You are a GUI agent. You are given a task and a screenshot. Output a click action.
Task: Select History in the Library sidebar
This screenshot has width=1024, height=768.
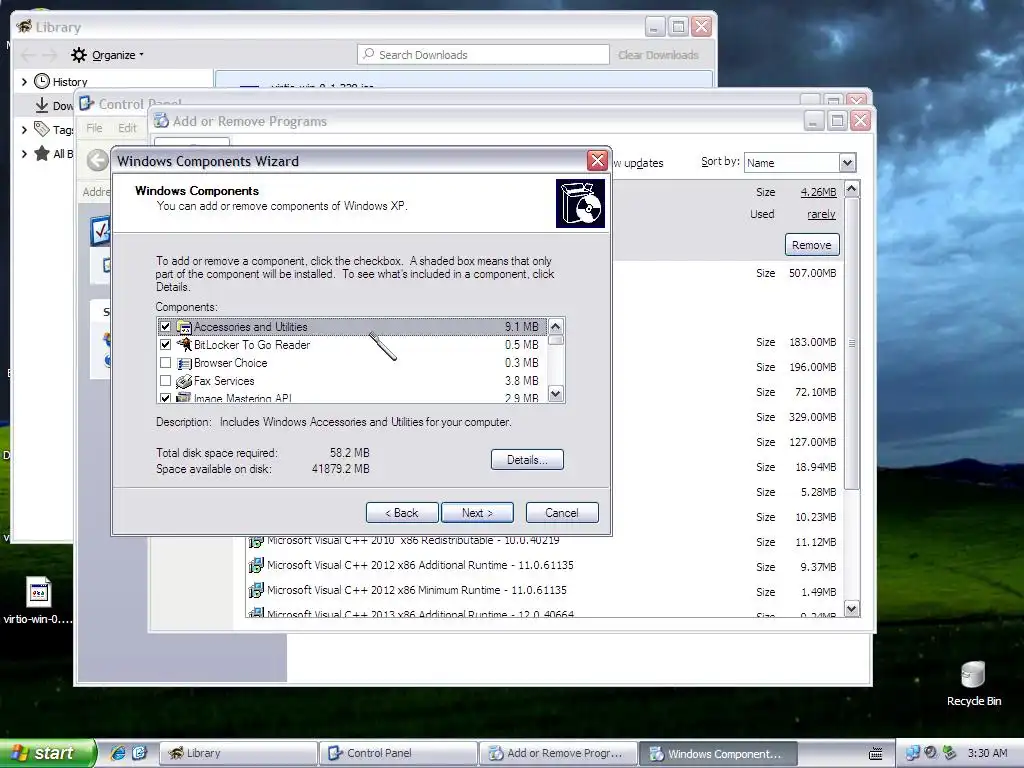[x=70, y=82]
